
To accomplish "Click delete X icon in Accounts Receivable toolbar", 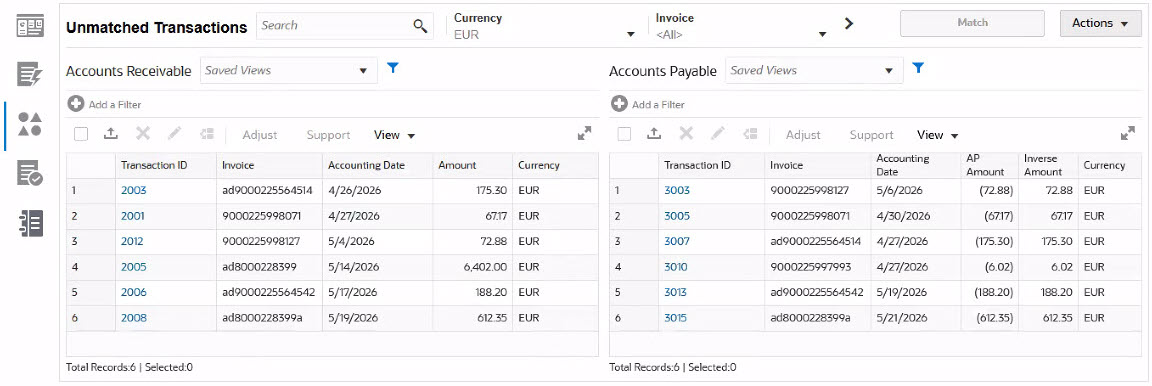I will pos(143,134).
